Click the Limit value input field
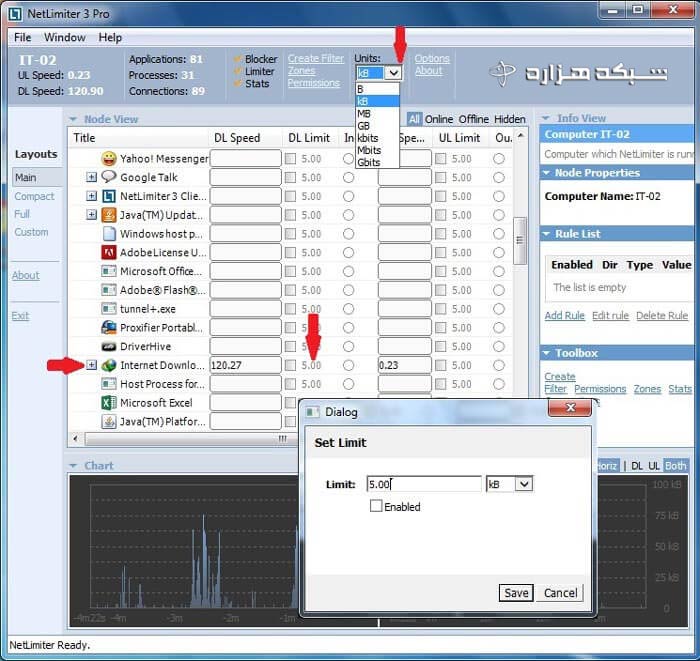The height and width of the screenshot is (661, 700). click(424, 484)
